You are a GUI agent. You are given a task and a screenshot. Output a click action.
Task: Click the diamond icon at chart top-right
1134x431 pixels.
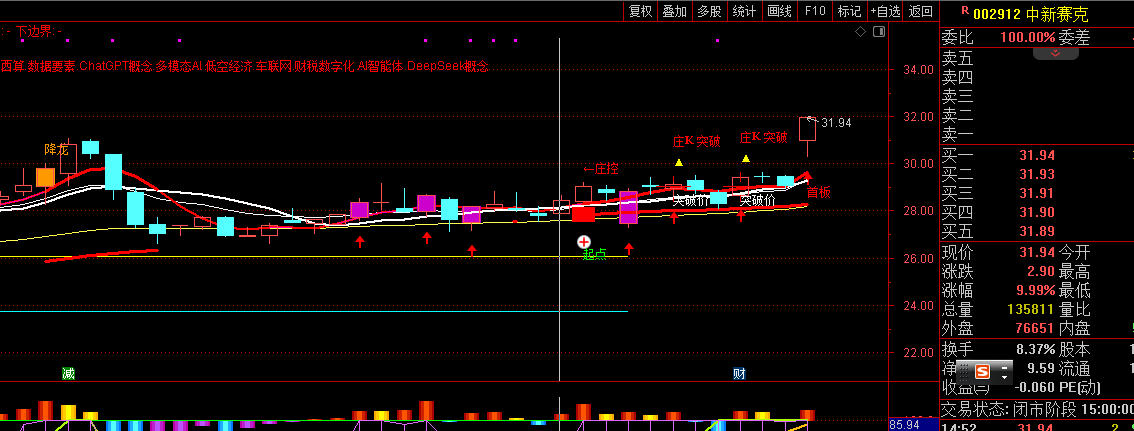pyautogui.click(x=859, y=32)
